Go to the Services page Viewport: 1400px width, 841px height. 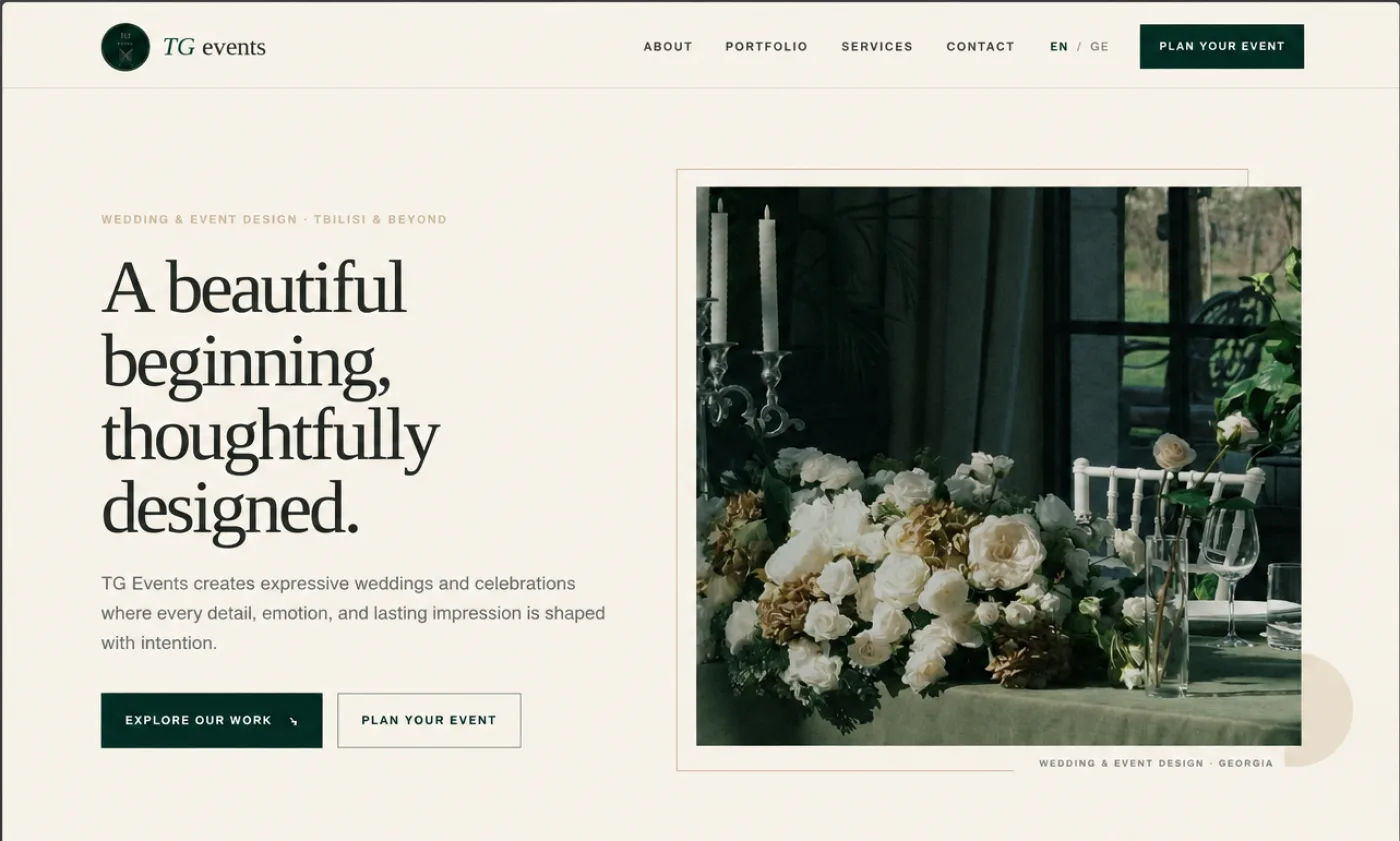click(877, 47)
